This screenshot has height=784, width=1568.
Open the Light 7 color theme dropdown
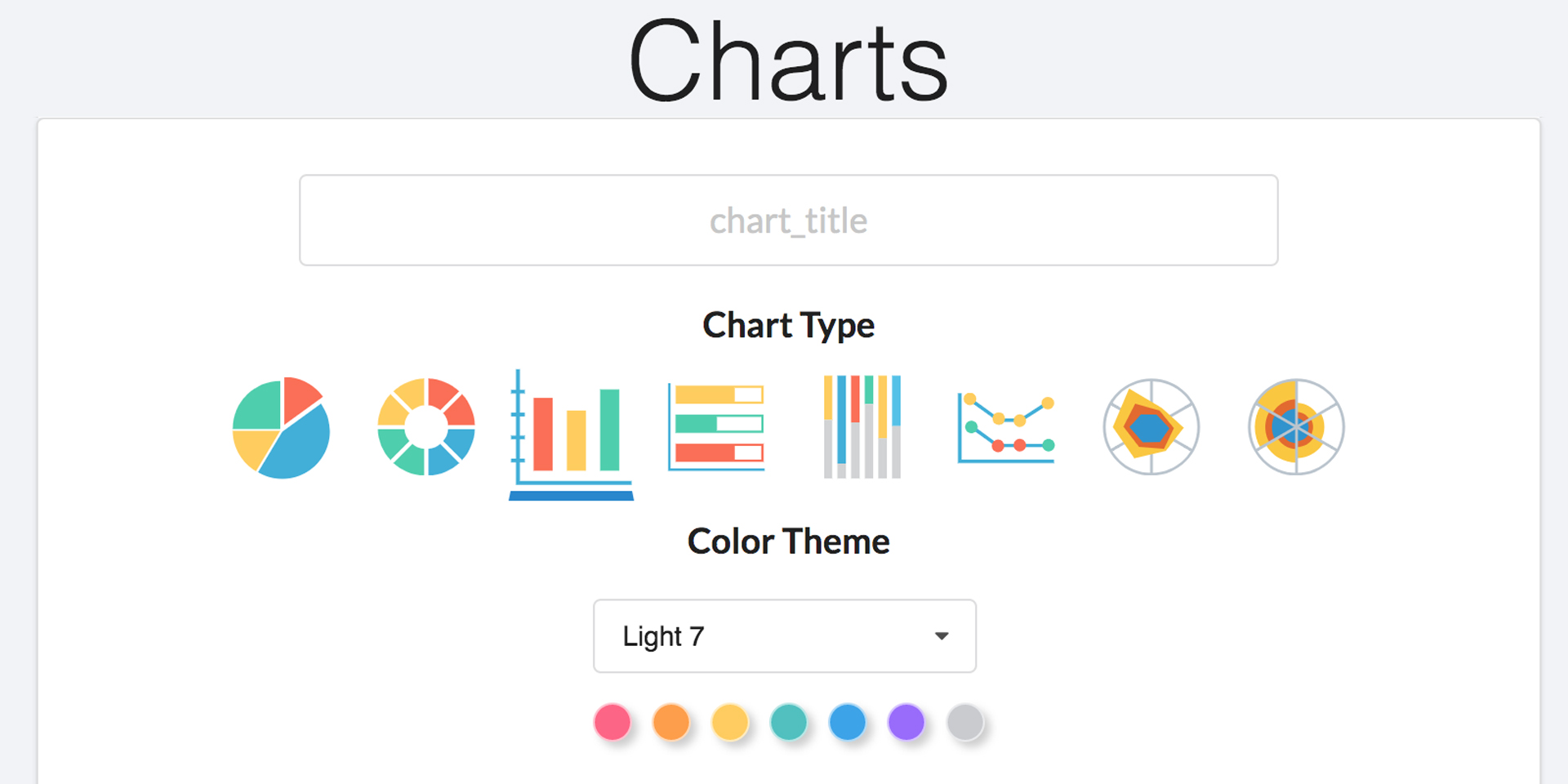[785, 636]
